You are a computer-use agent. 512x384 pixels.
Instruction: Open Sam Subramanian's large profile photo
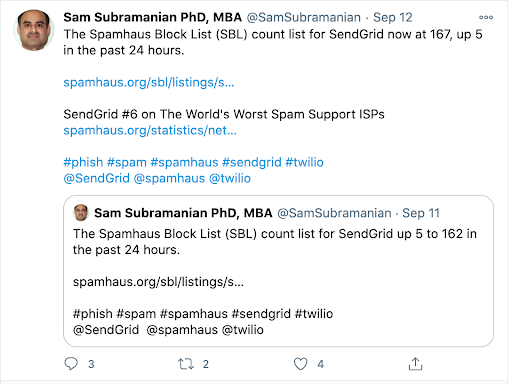33,30
